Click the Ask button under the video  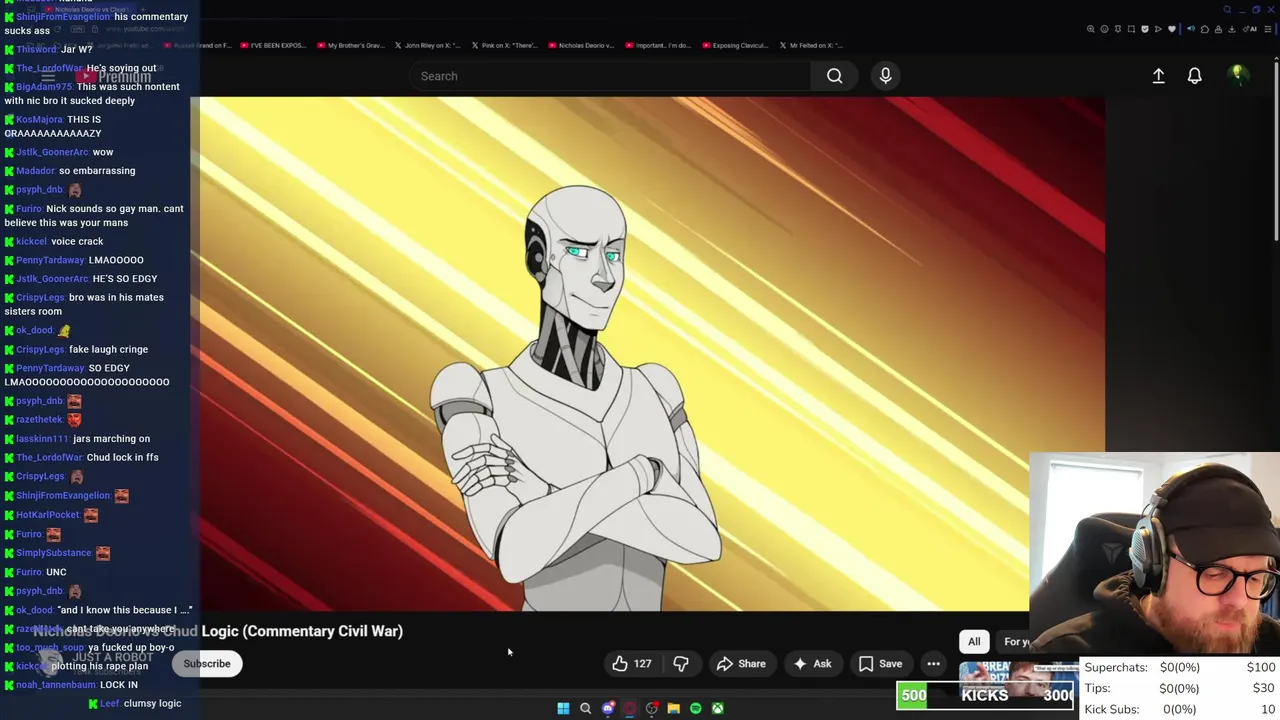[x=812, y=663]
